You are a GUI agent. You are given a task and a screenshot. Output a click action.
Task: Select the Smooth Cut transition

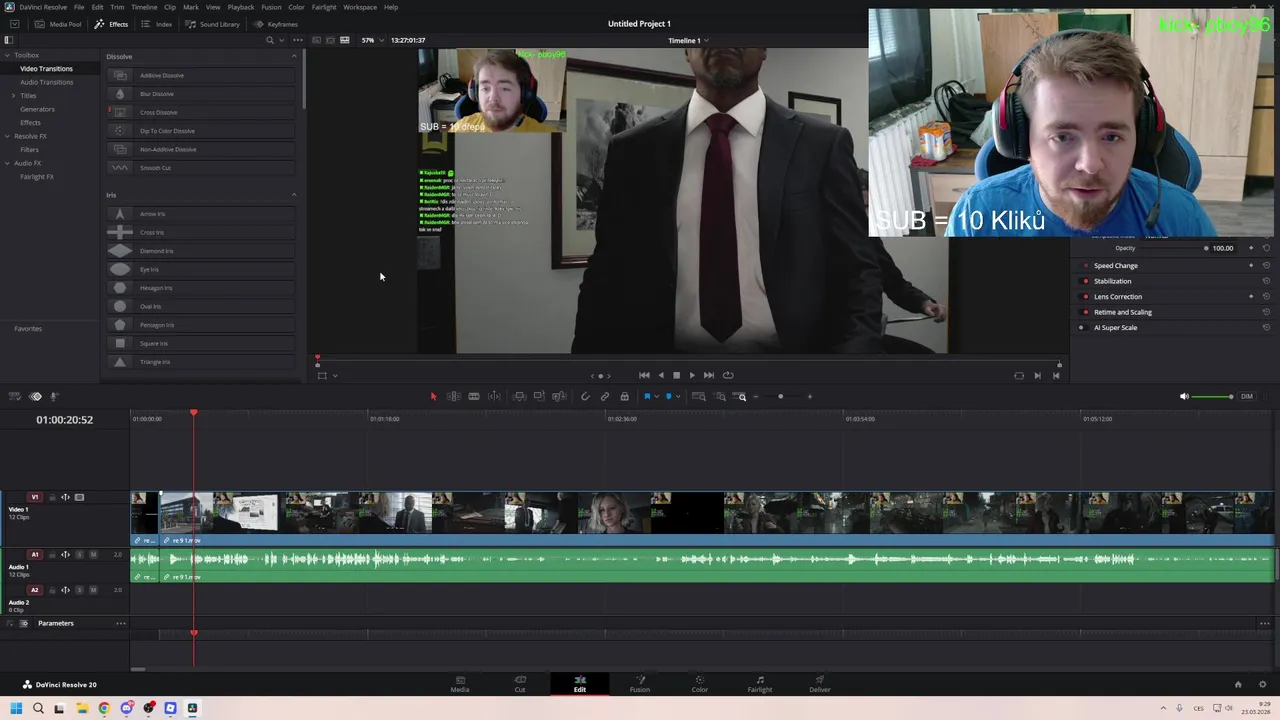(x=201, y=168)
